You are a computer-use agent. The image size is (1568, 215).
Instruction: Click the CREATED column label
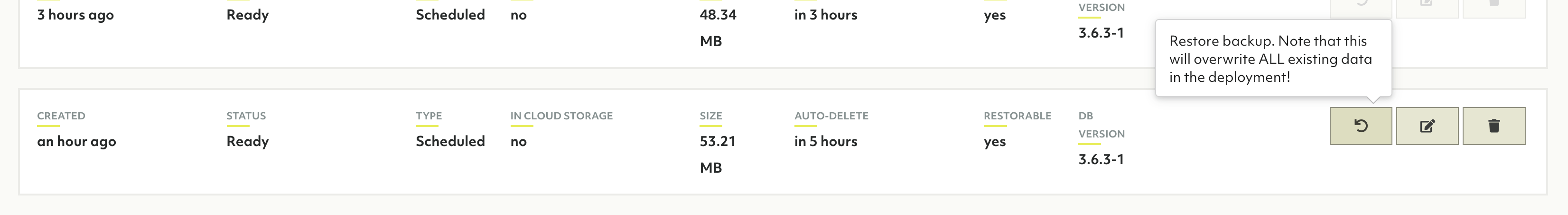tap(61, 116)
